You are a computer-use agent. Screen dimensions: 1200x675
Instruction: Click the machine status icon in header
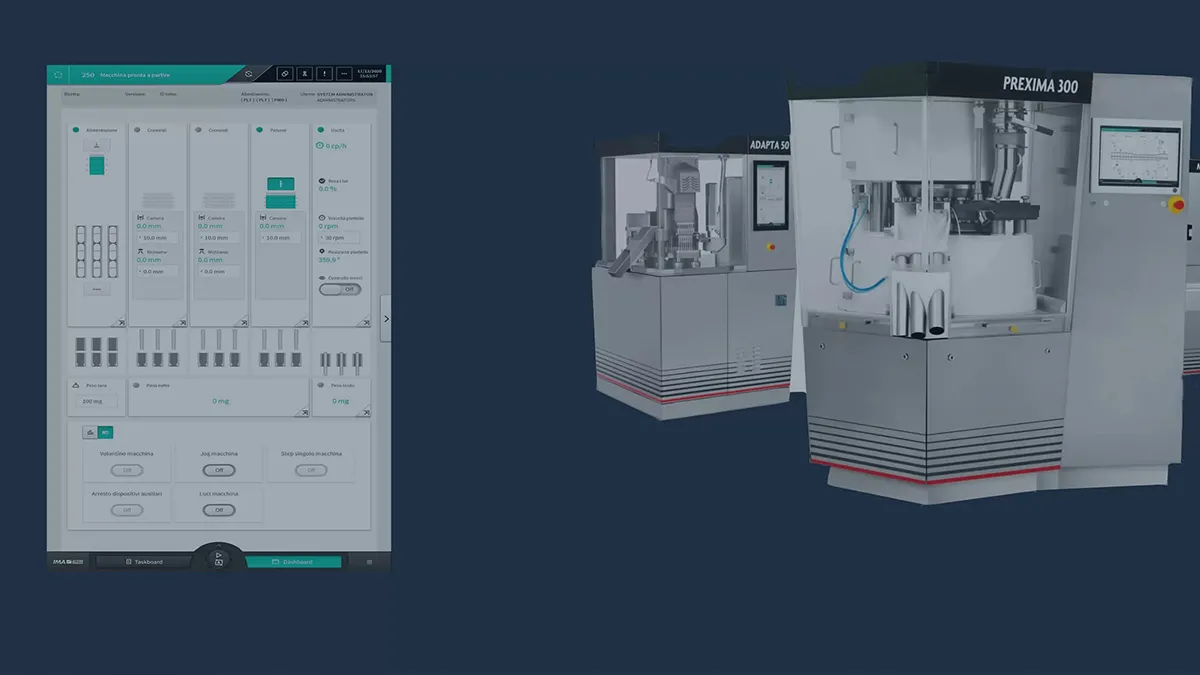[58, 74]
